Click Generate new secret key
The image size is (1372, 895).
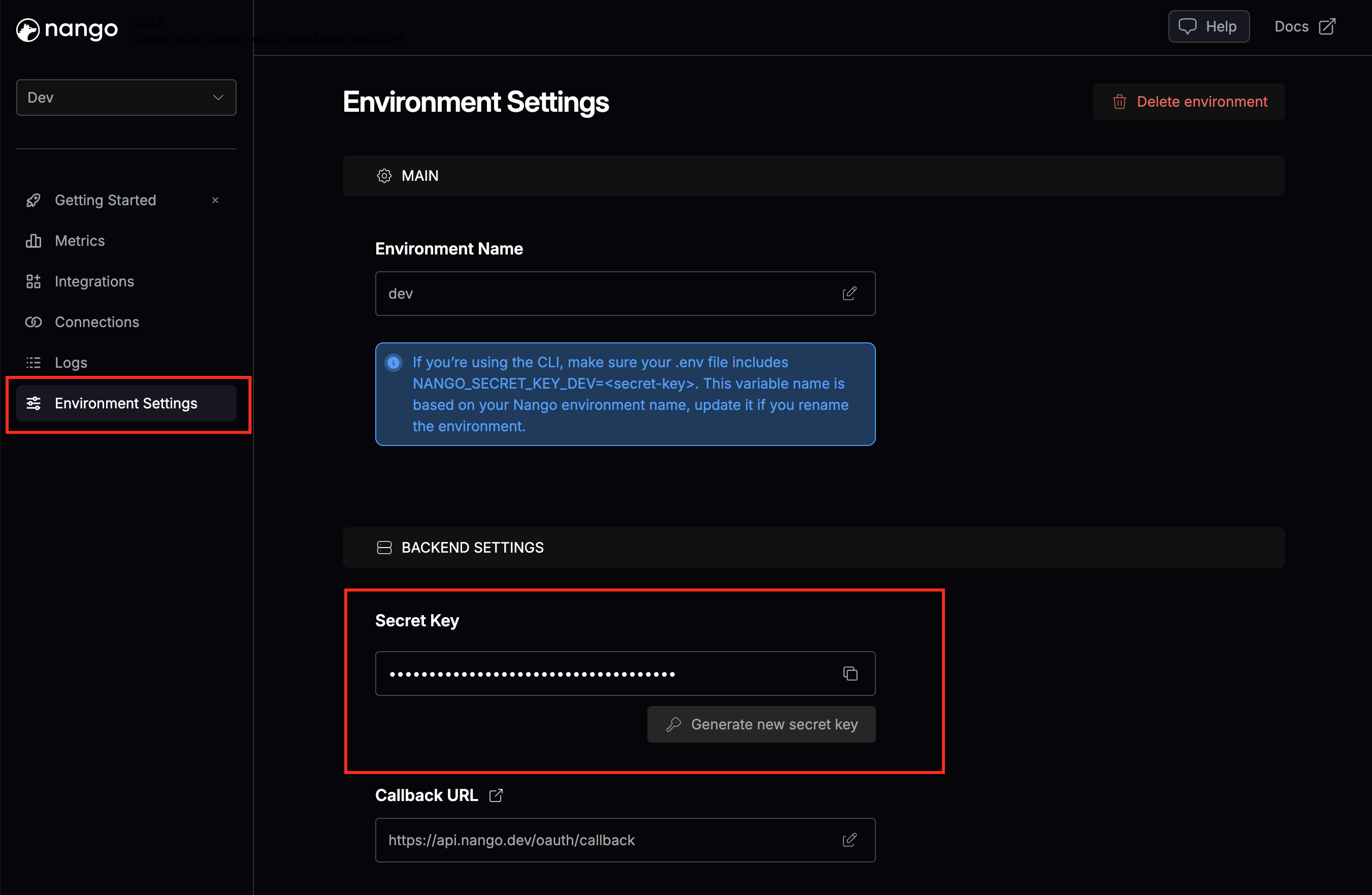(761, 724)
